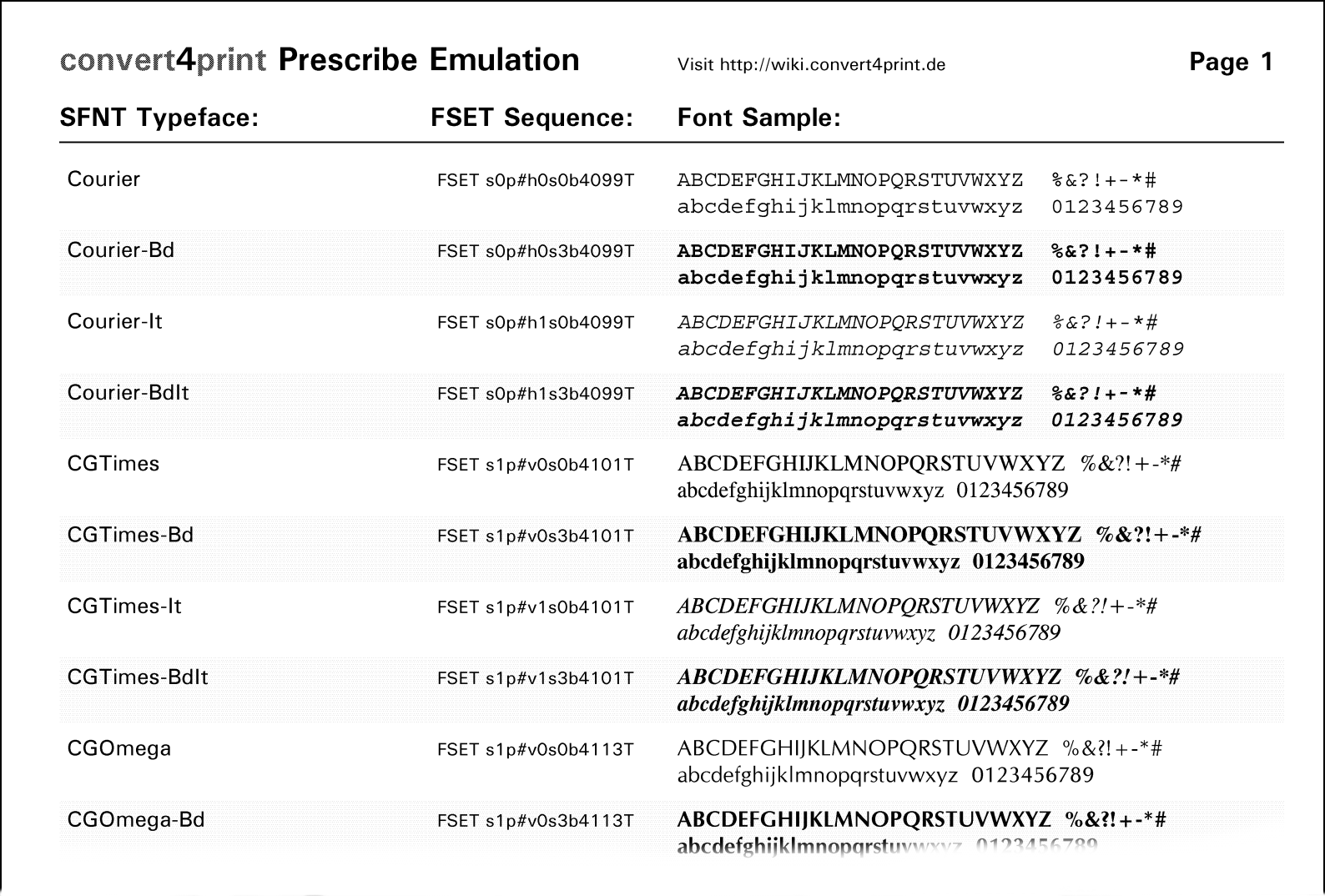This screenshot has height=896, width=1325.
Task: Click the wiki.convert4print.de link
Action: click(x=832, y=65)
